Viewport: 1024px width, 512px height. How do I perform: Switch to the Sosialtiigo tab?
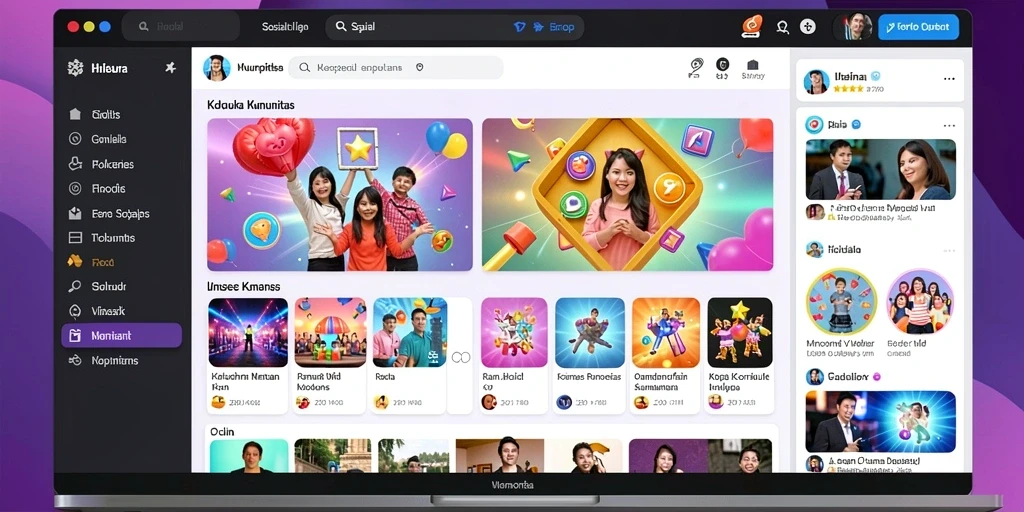point(285,27)
